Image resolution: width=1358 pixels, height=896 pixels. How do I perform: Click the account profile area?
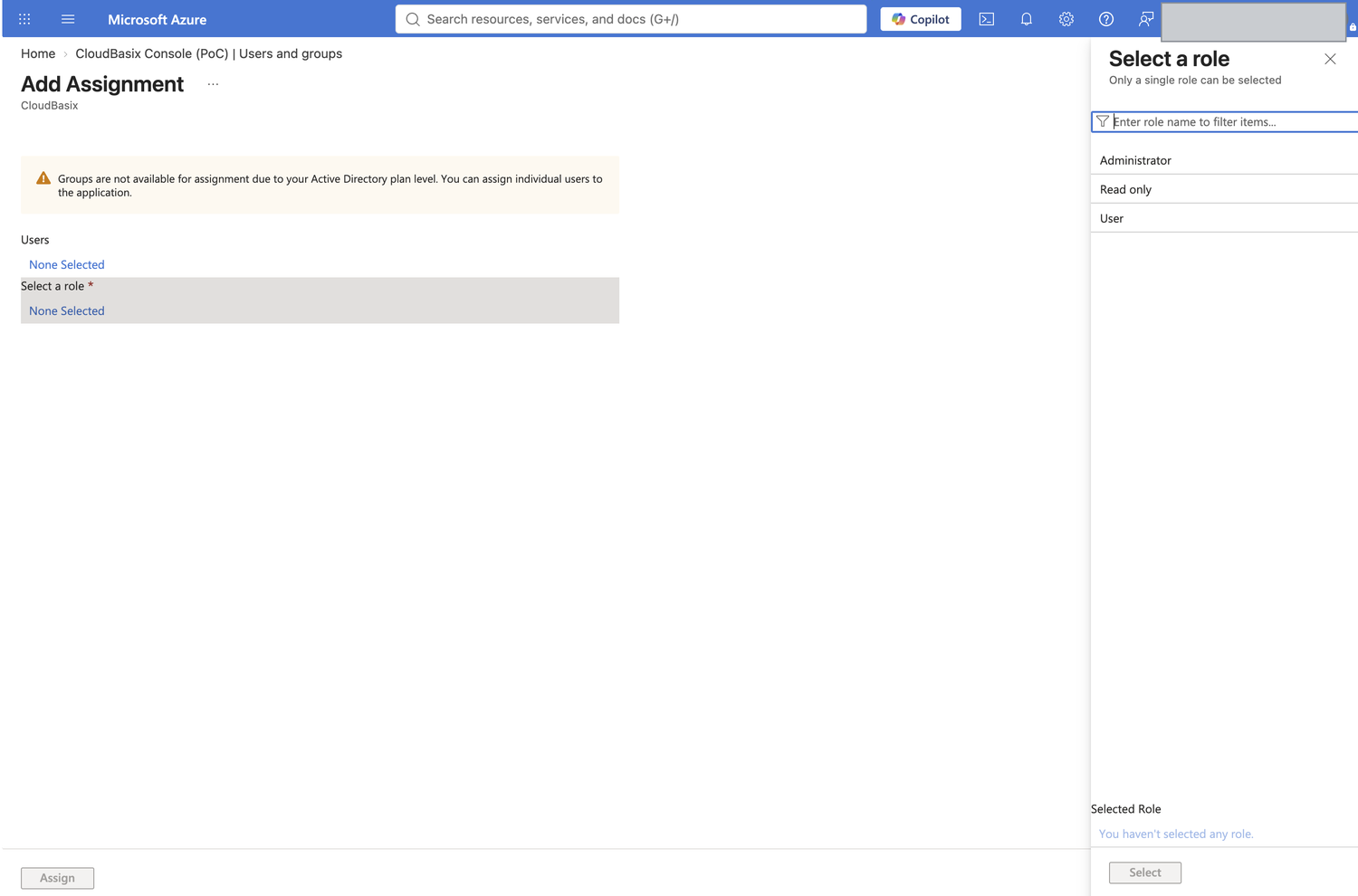click(x=1253, y=22)
